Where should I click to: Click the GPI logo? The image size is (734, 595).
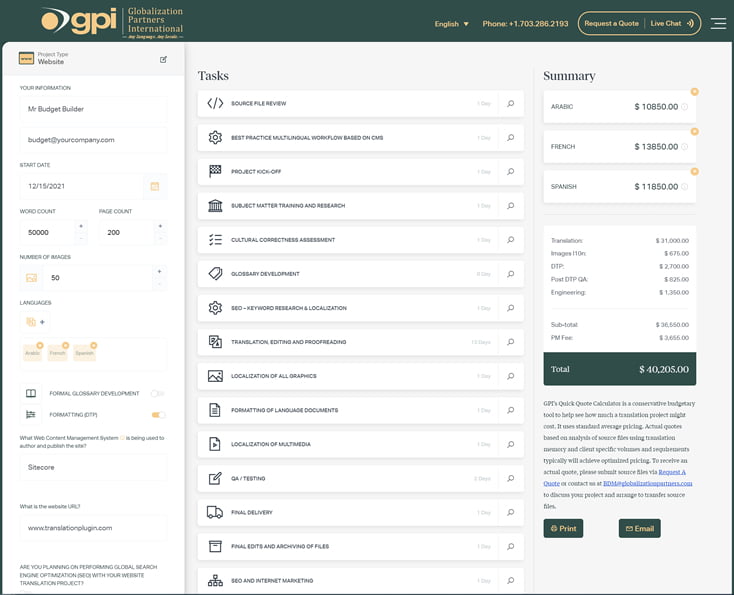coord(112,22)
